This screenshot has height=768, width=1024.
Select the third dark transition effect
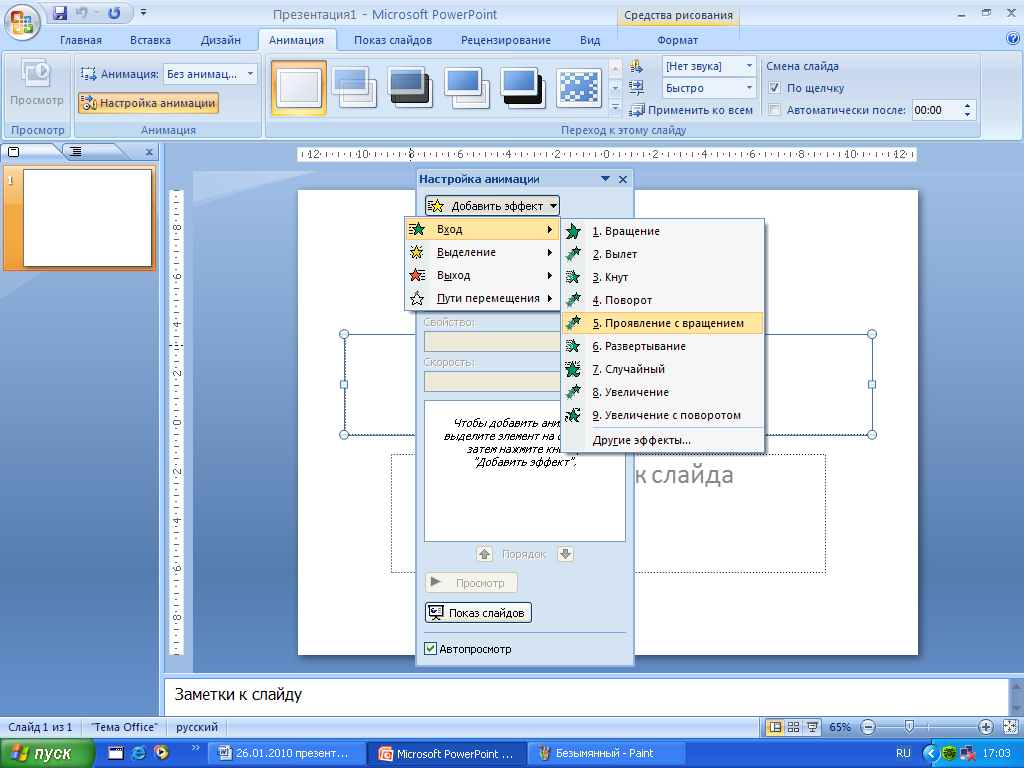tap(410, 88)
